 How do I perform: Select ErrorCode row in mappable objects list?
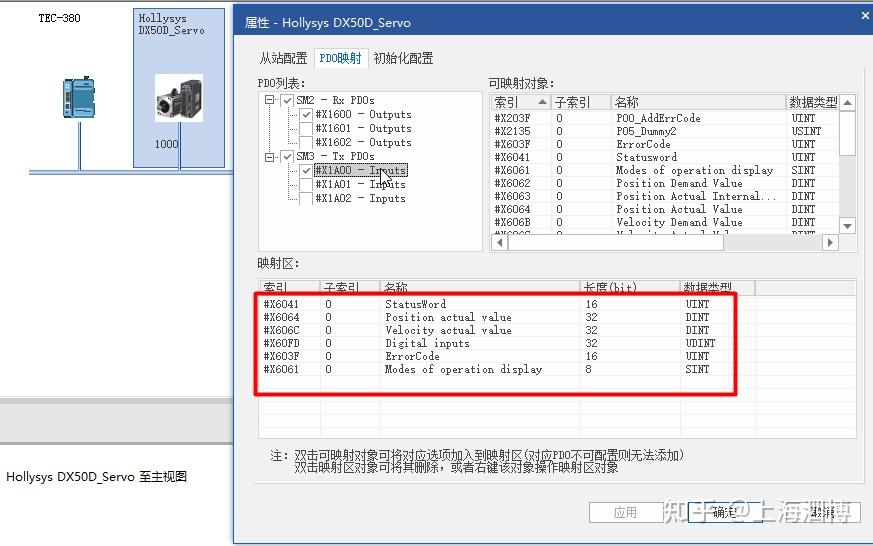666,144
